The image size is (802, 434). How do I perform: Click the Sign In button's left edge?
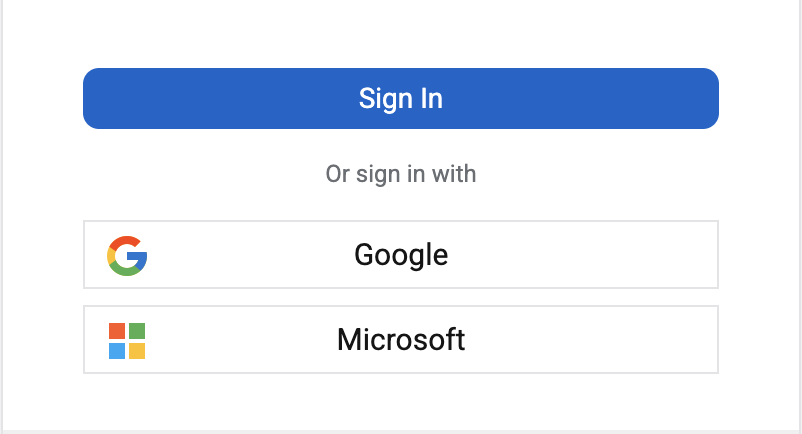coord(86,98)
